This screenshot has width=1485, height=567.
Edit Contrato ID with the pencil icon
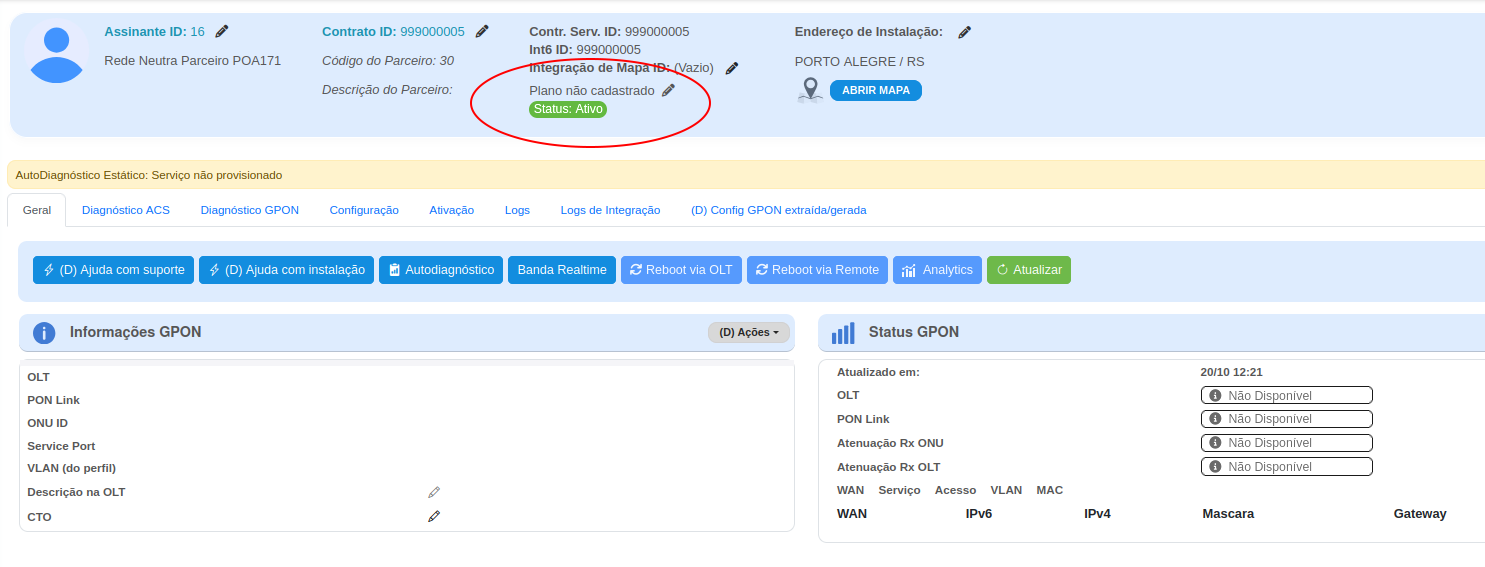pos(482,32)
